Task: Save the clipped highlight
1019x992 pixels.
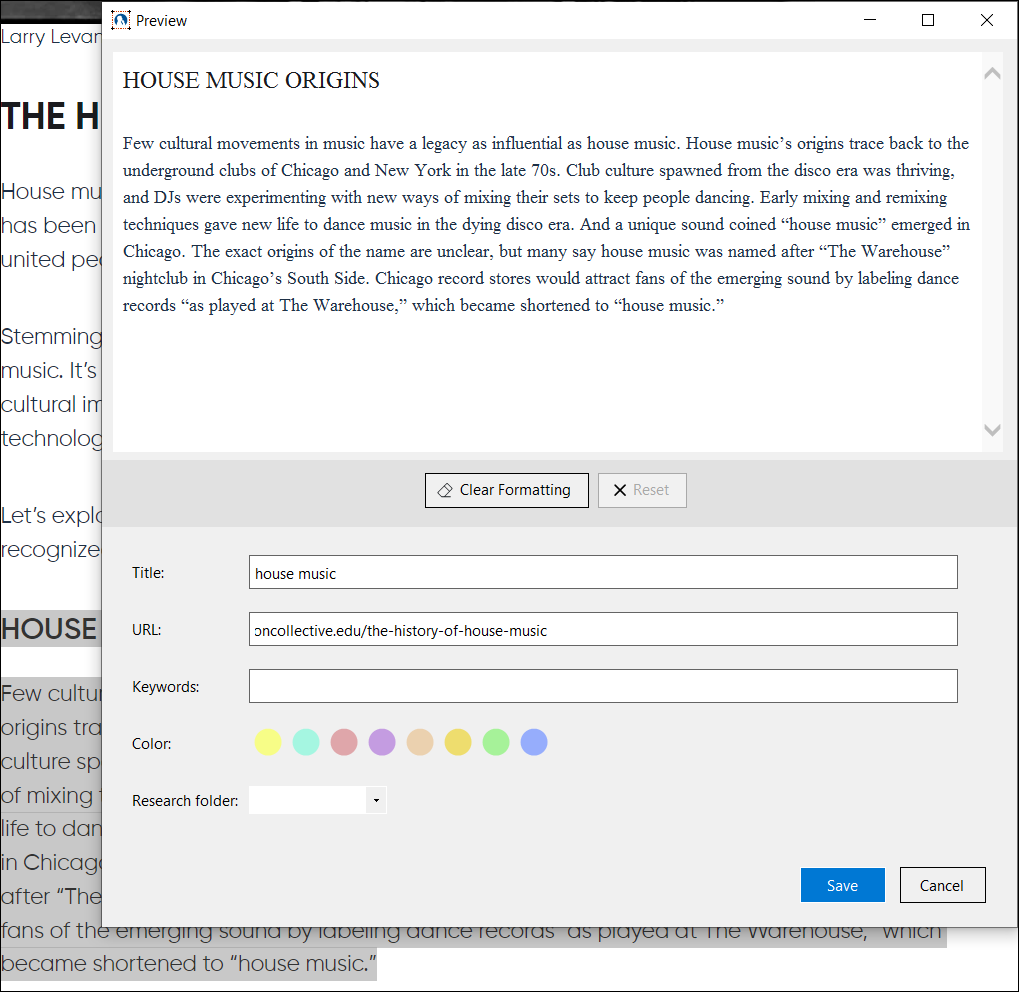Action: point(842,885)
